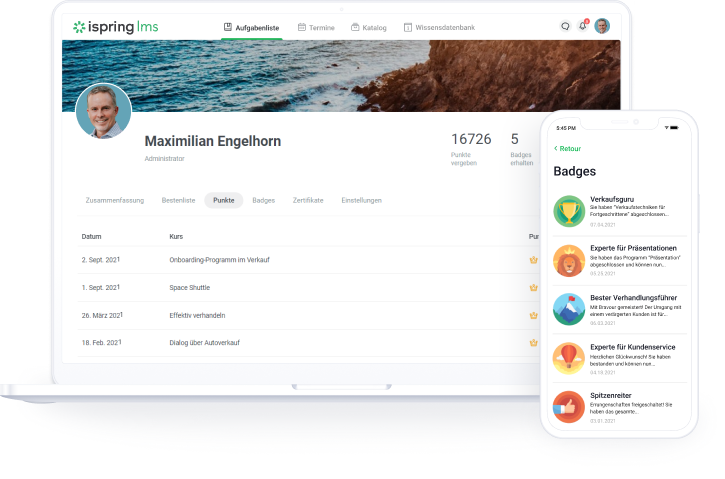725x479 pixels.
Task: Click the Termine calendar icon
Action: pyautogui.click(x=301, y=27)
